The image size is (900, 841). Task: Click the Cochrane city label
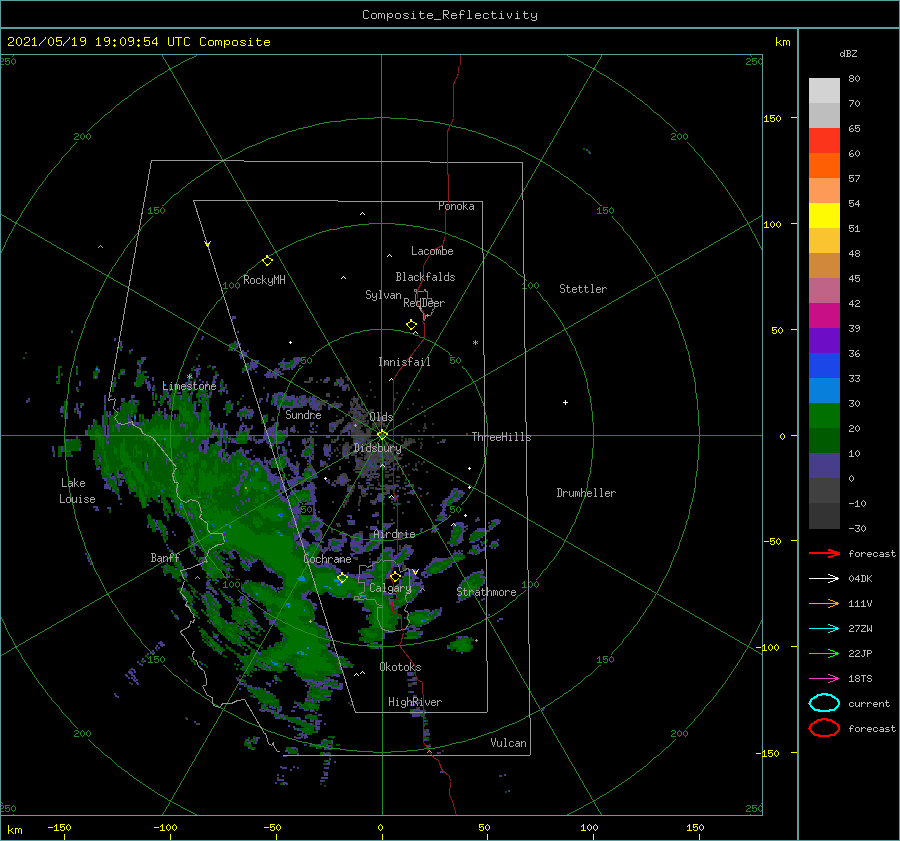click(327, 559)
